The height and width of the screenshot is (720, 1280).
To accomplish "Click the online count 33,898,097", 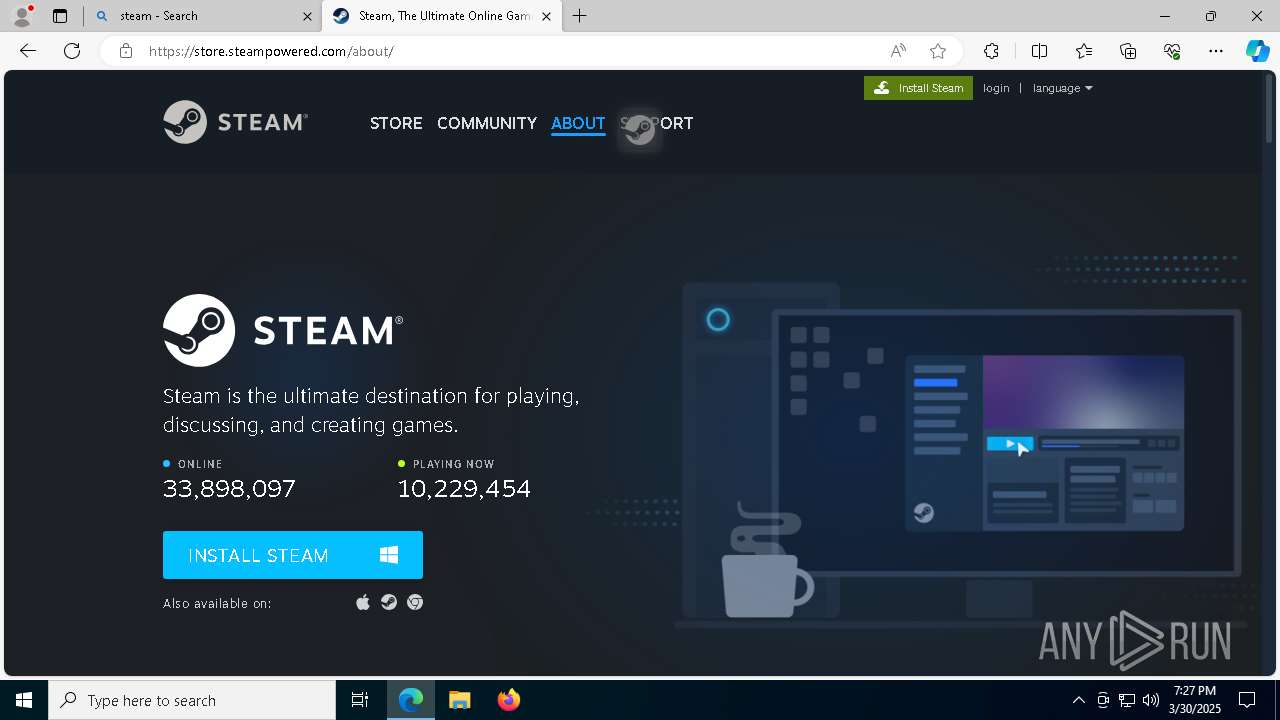I will [x=229, y=489].
